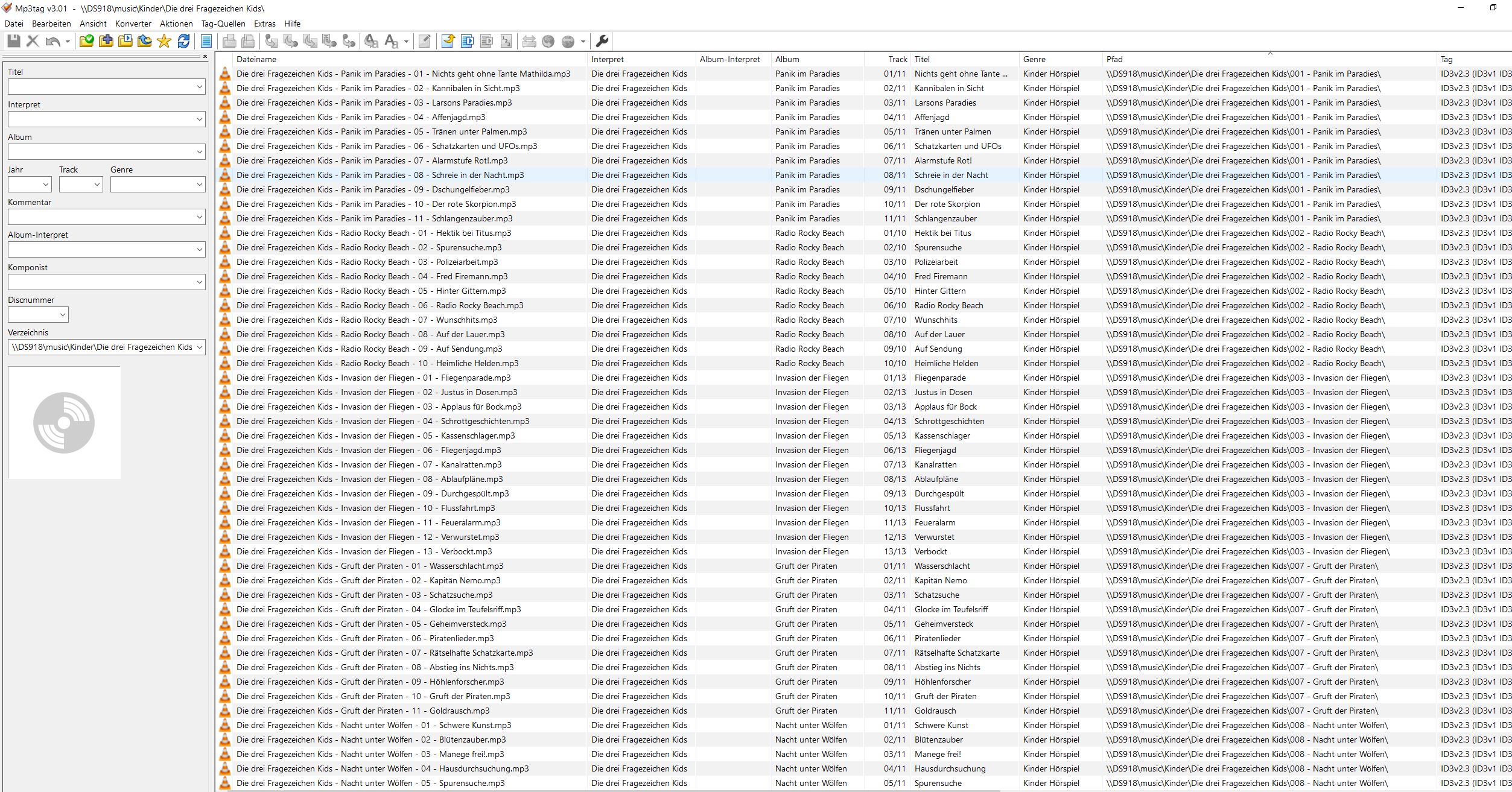
Task: Sort by the Album column header
Action: pyautogui.click(x=787, y=59)
